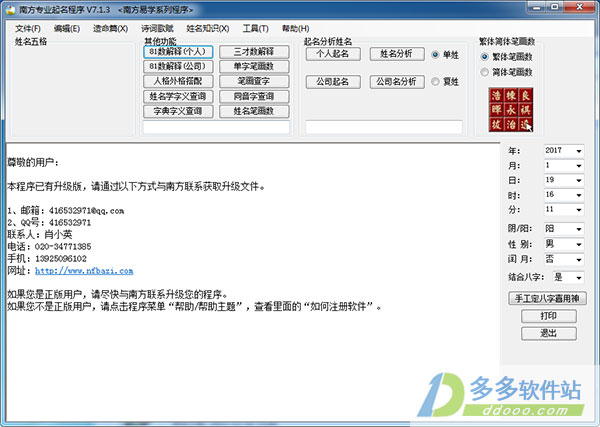Click the 退出 button

(x=549, y=334)
